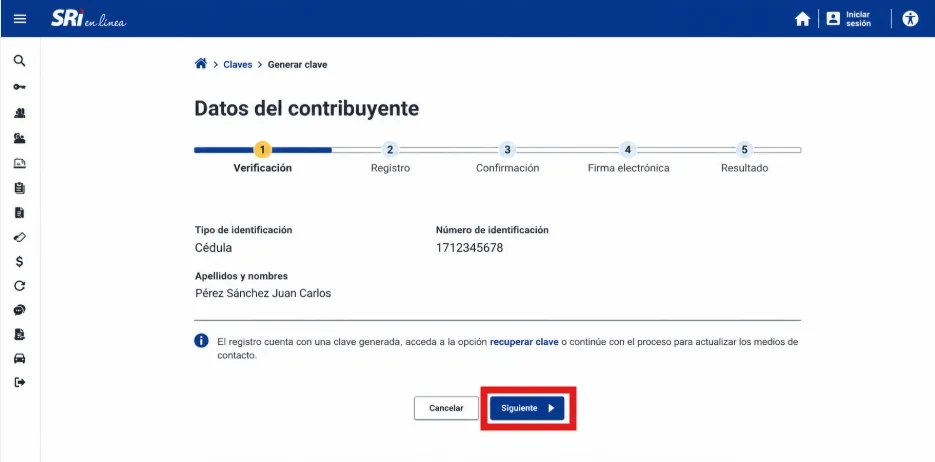Open the dollar sign sidebar icon

pos(20,262)
